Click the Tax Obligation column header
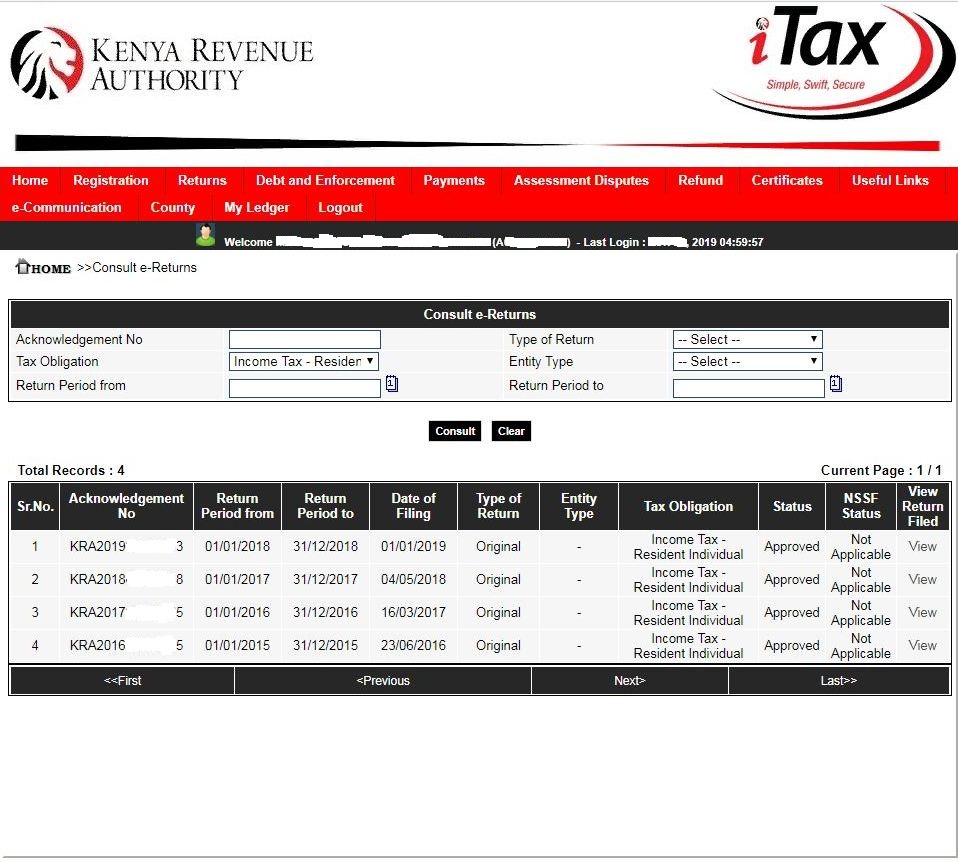Screen dimensions: 958x862 (x=689, y=506)
